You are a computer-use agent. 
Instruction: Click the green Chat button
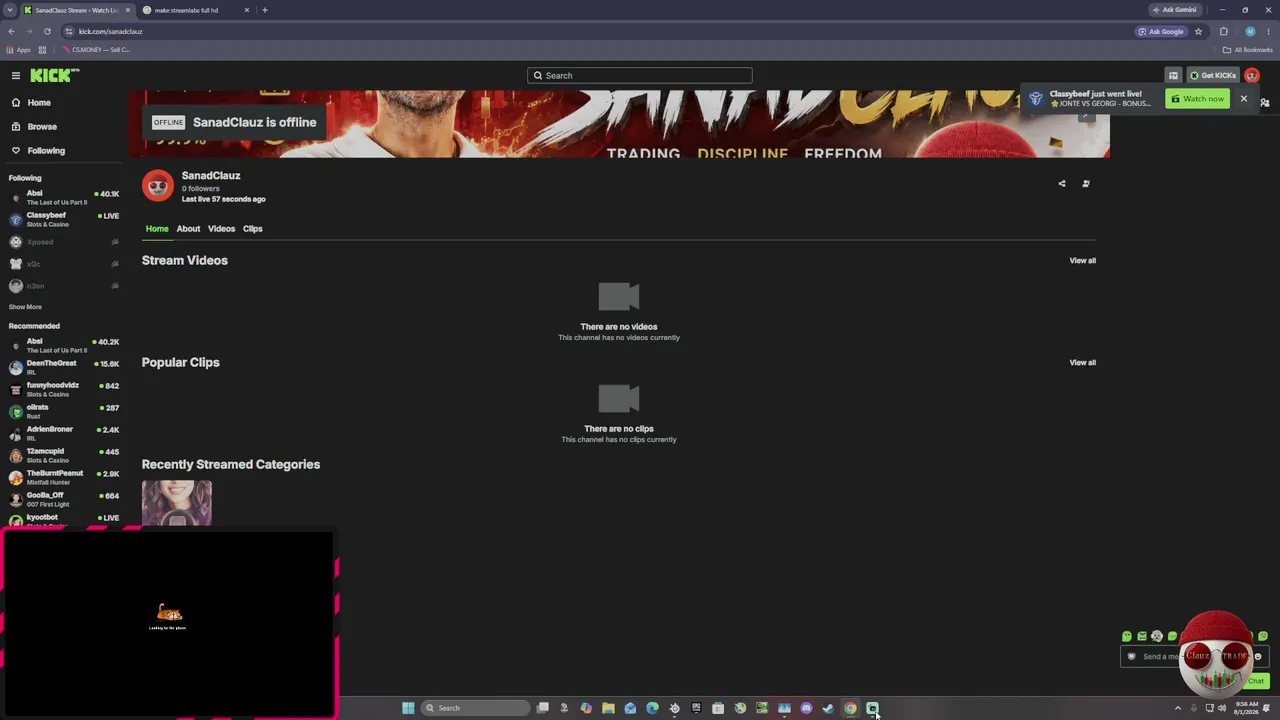[x=1256, y=681]
